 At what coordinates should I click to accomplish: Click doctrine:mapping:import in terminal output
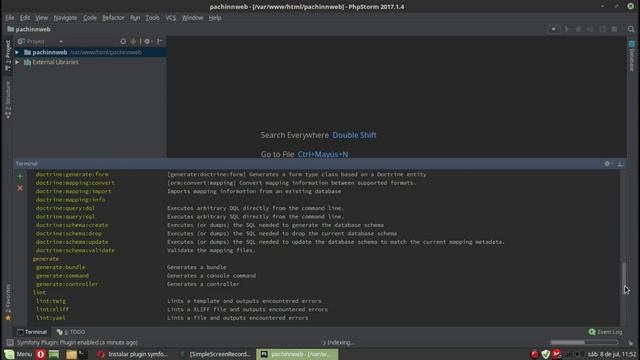pyautogui.click(x=73, y=191)
